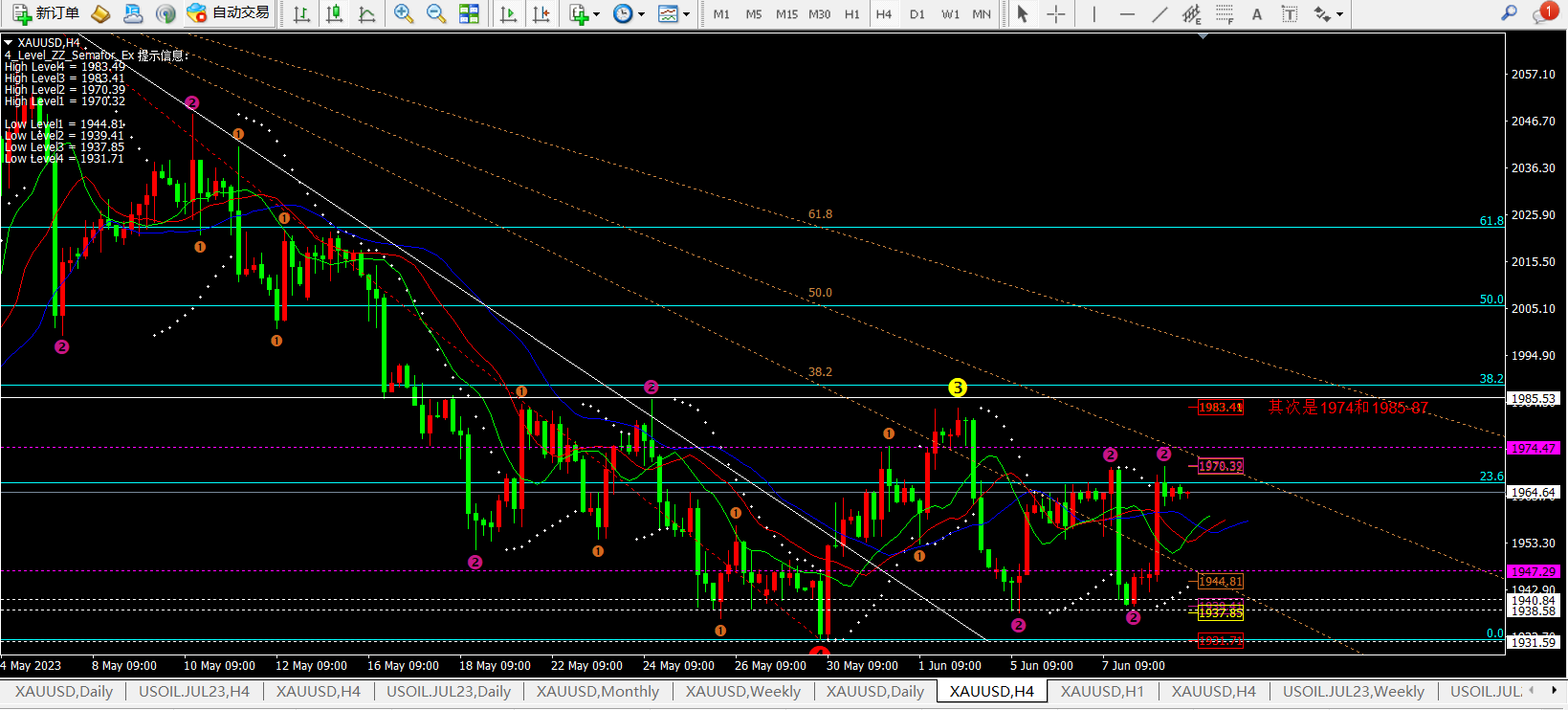Open the VPS cloud hosting icon
1568x710 pixels.
point(133,13)
